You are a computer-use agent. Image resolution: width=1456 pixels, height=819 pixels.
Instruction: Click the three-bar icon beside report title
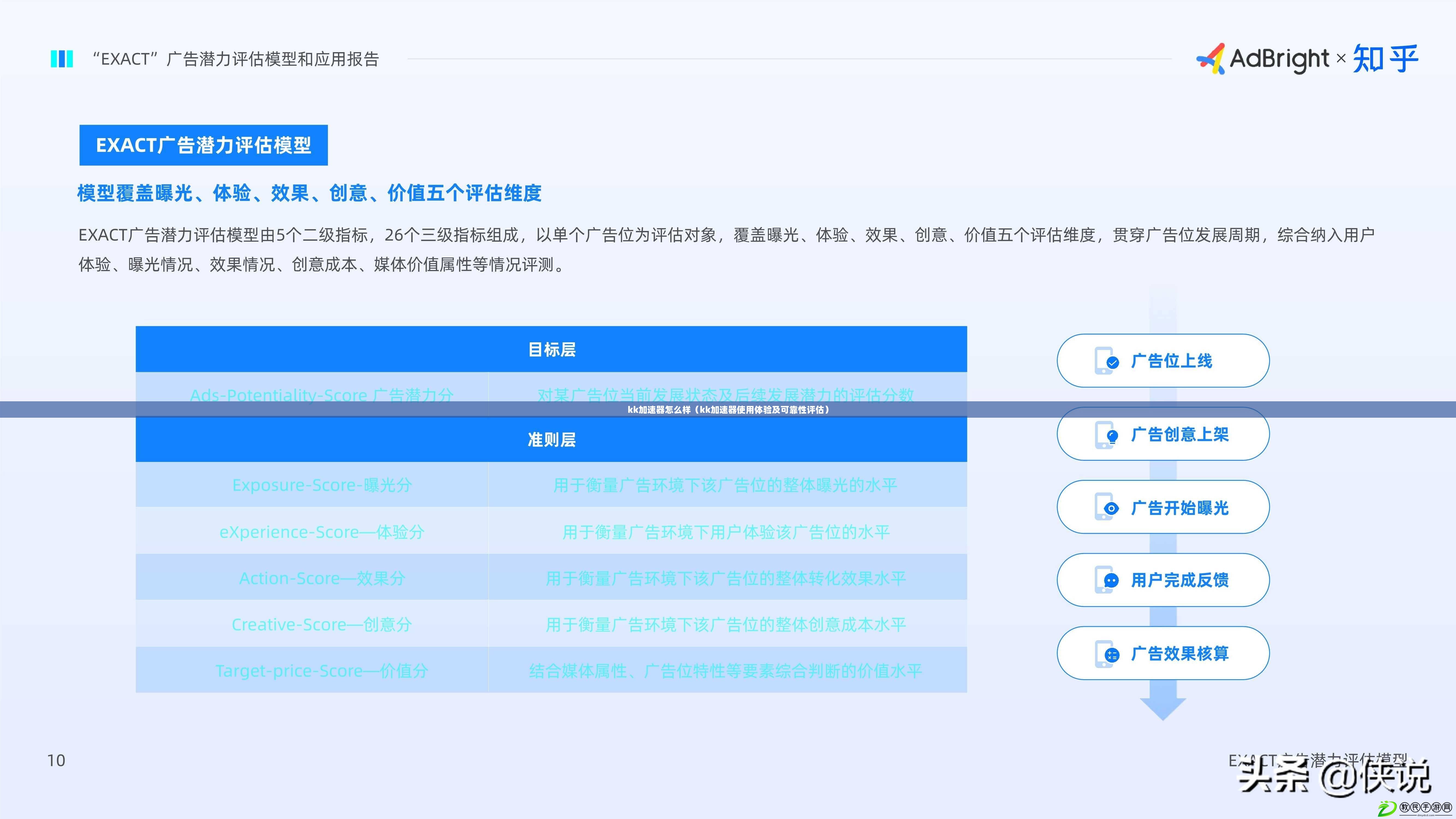point(62,59)
